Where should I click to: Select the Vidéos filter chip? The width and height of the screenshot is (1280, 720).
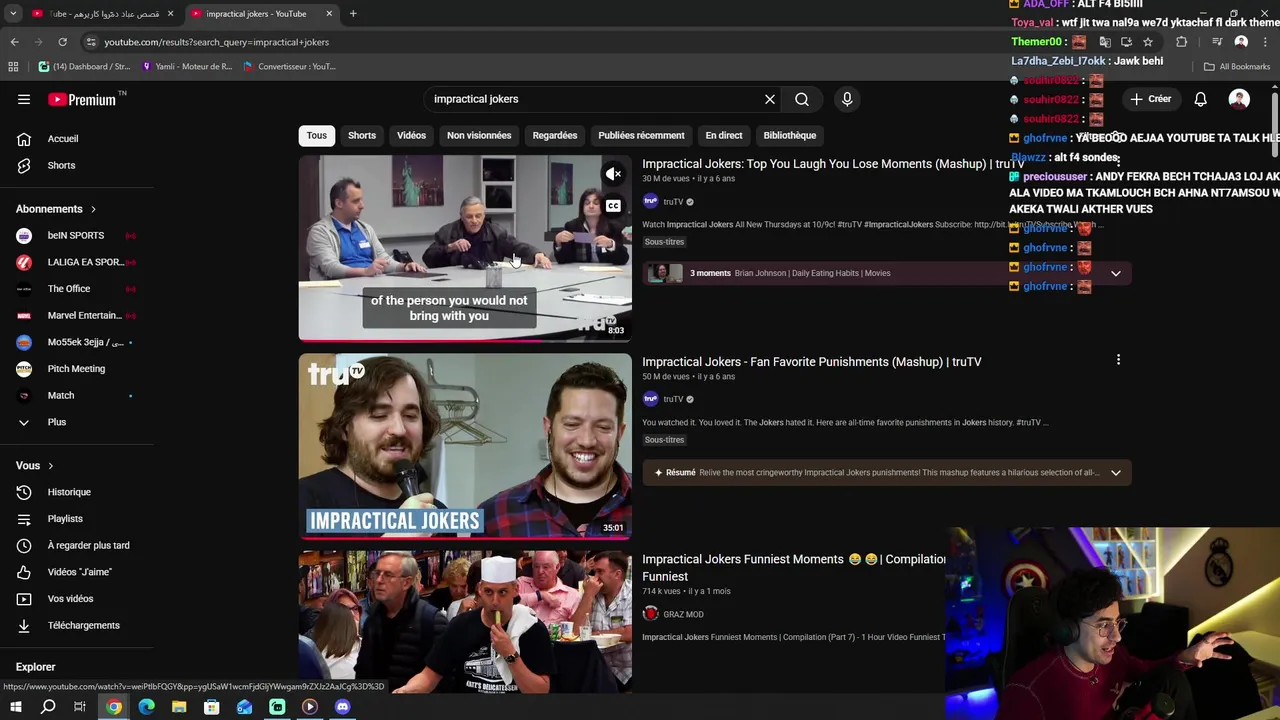click(x=411, y=135)
